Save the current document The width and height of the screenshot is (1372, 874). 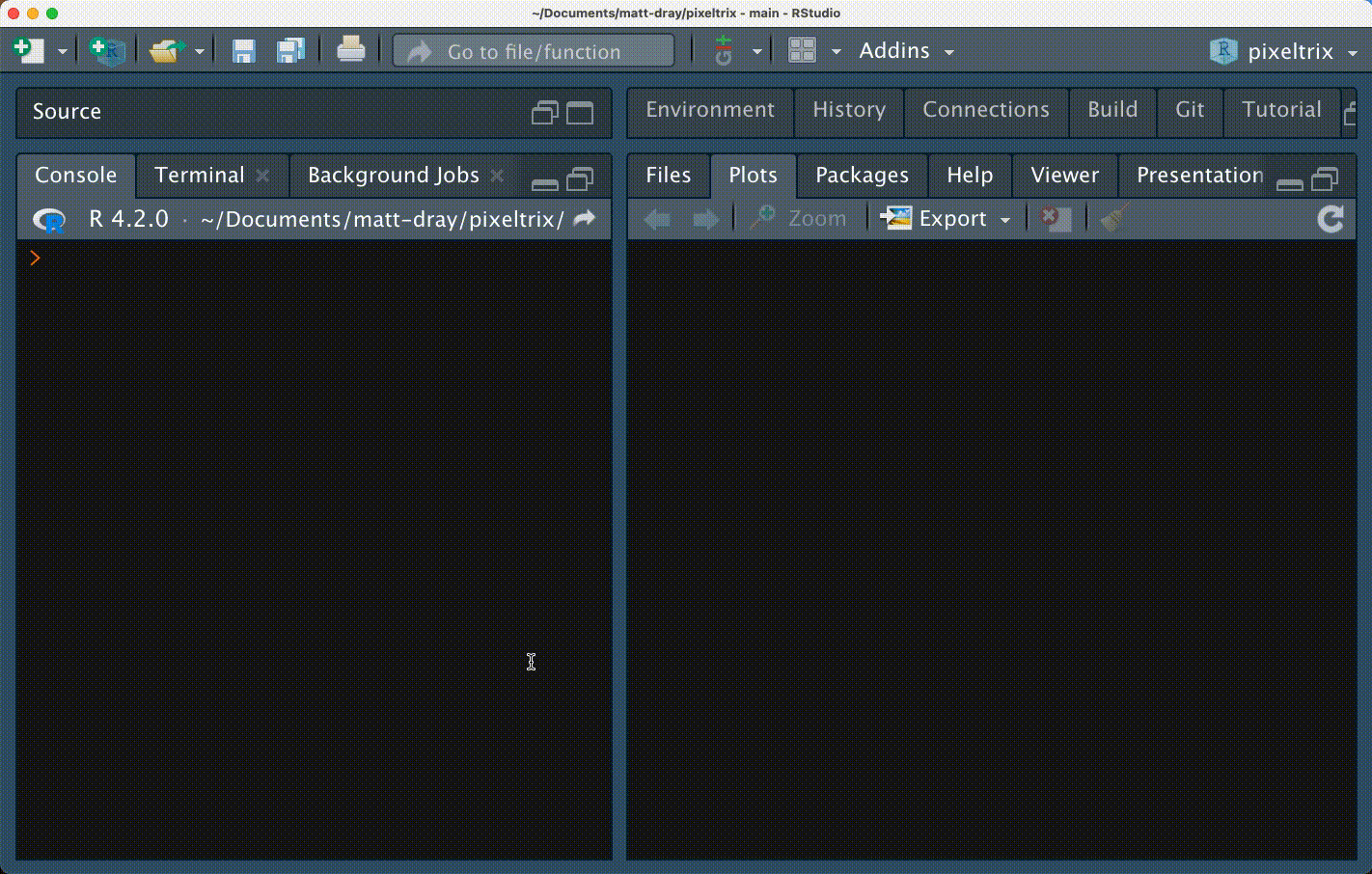point(242,49)
